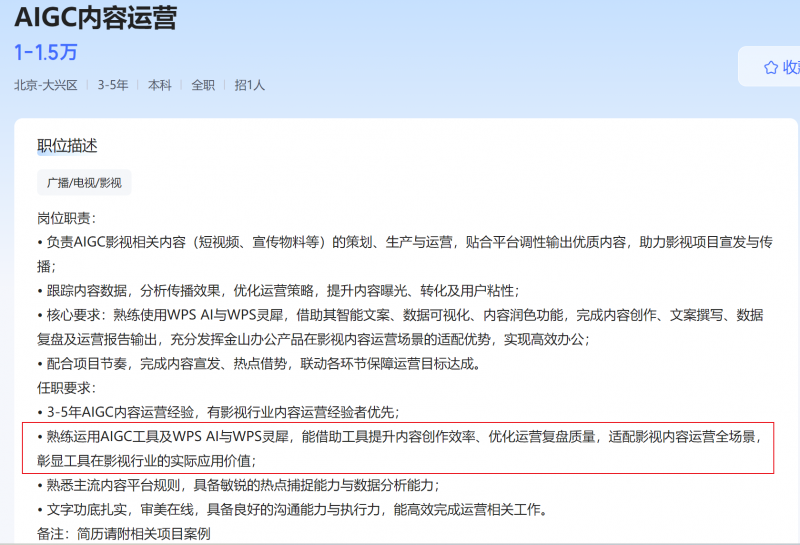800x545 pixels.
Task: Select the 北京-大兴区 location label
Action: (x=45, y=85)
